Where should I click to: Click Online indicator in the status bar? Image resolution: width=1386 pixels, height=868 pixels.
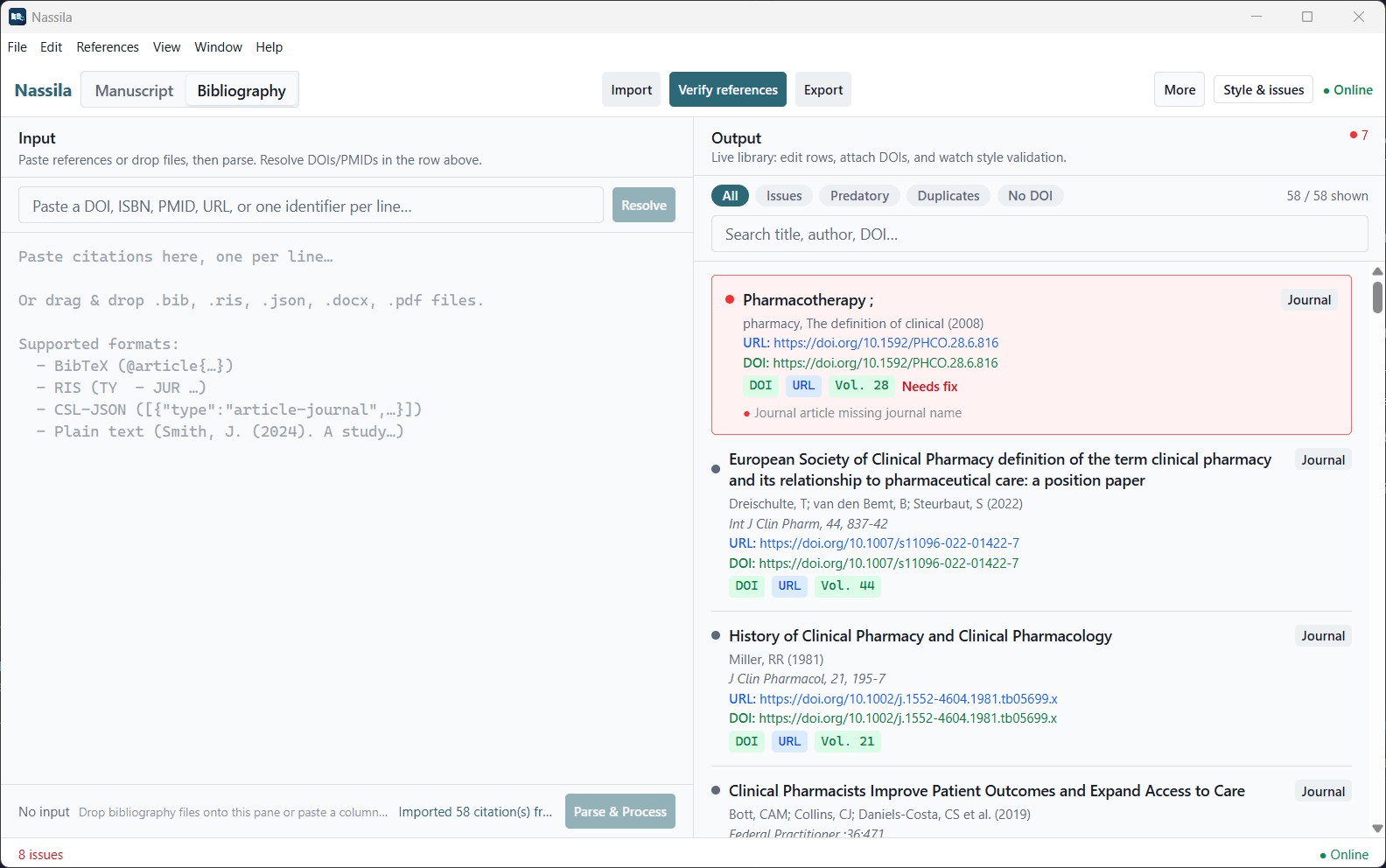click(x=1344, y=854)
